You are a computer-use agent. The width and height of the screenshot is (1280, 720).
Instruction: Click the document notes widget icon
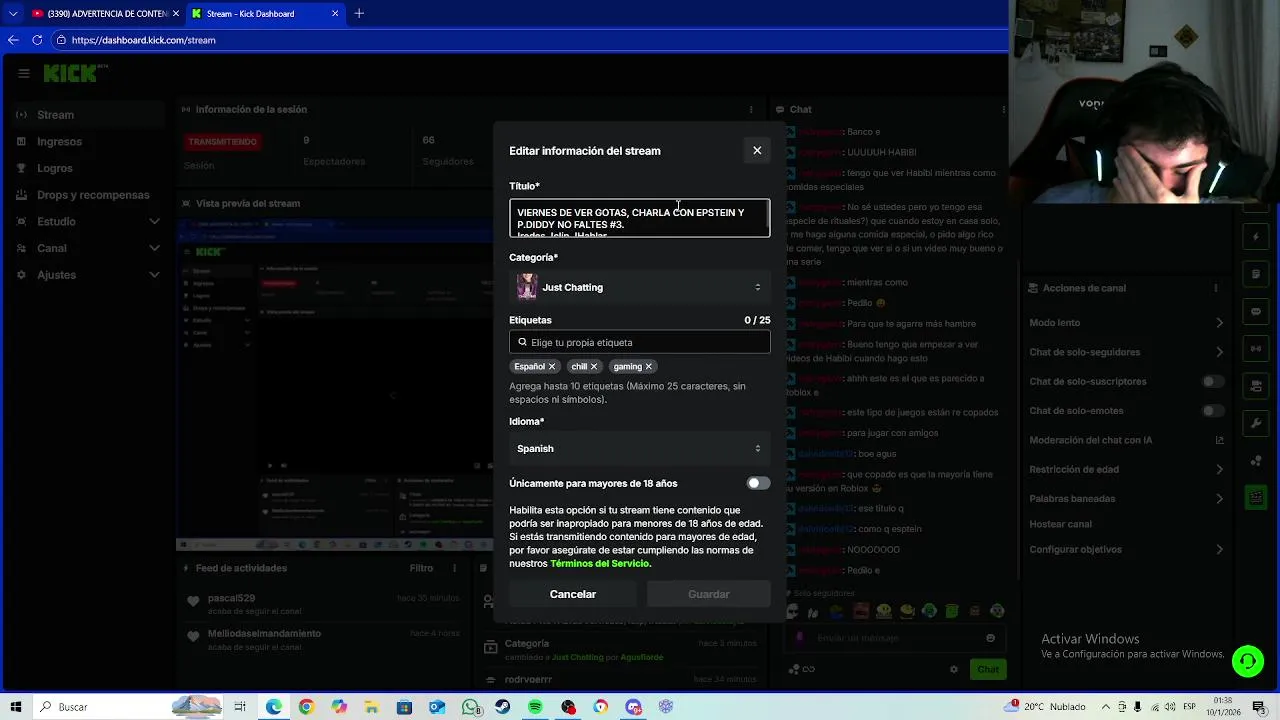[x=1256, y=274]
